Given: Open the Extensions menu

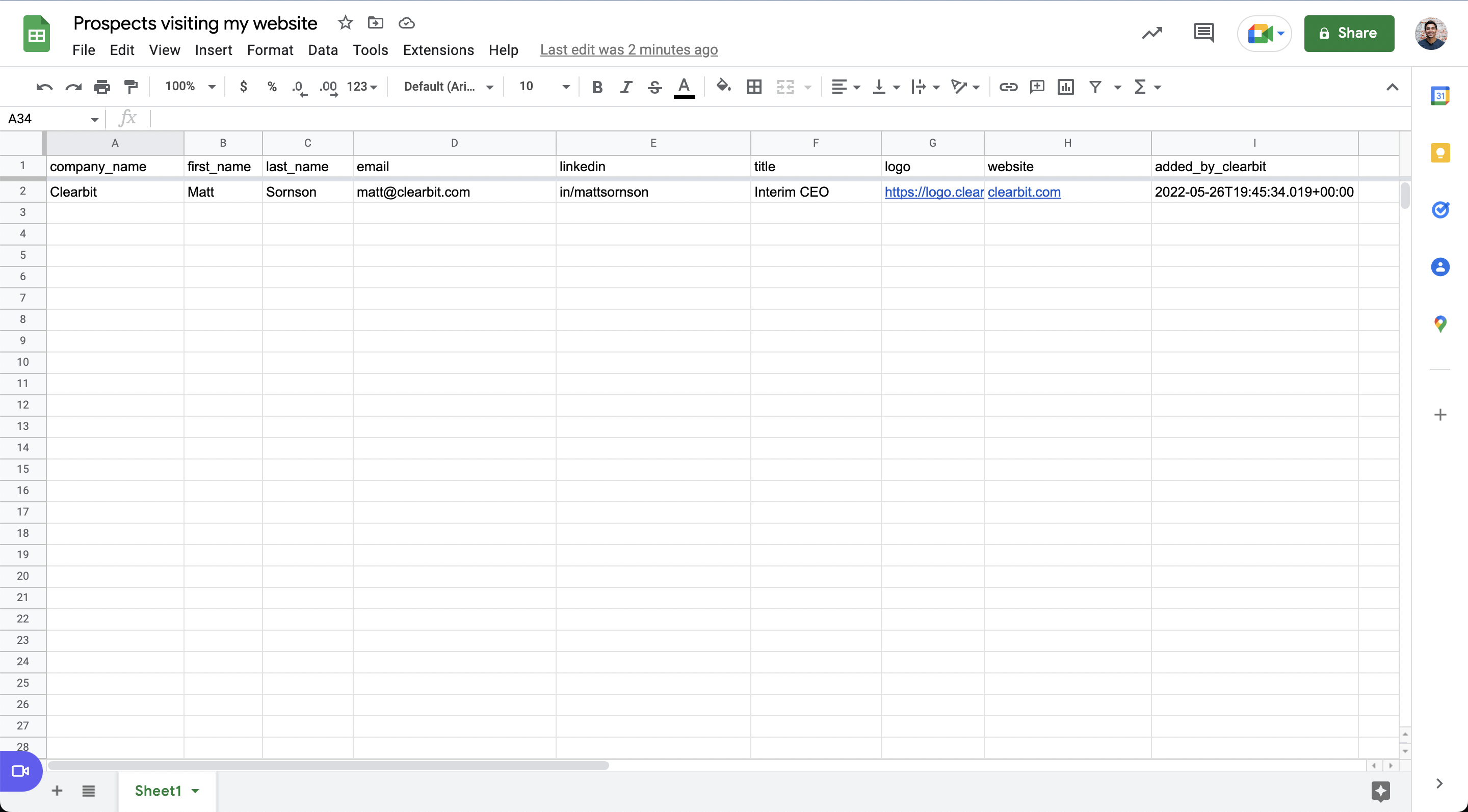Looking at the screenshot, I should (x=438, y=50).
